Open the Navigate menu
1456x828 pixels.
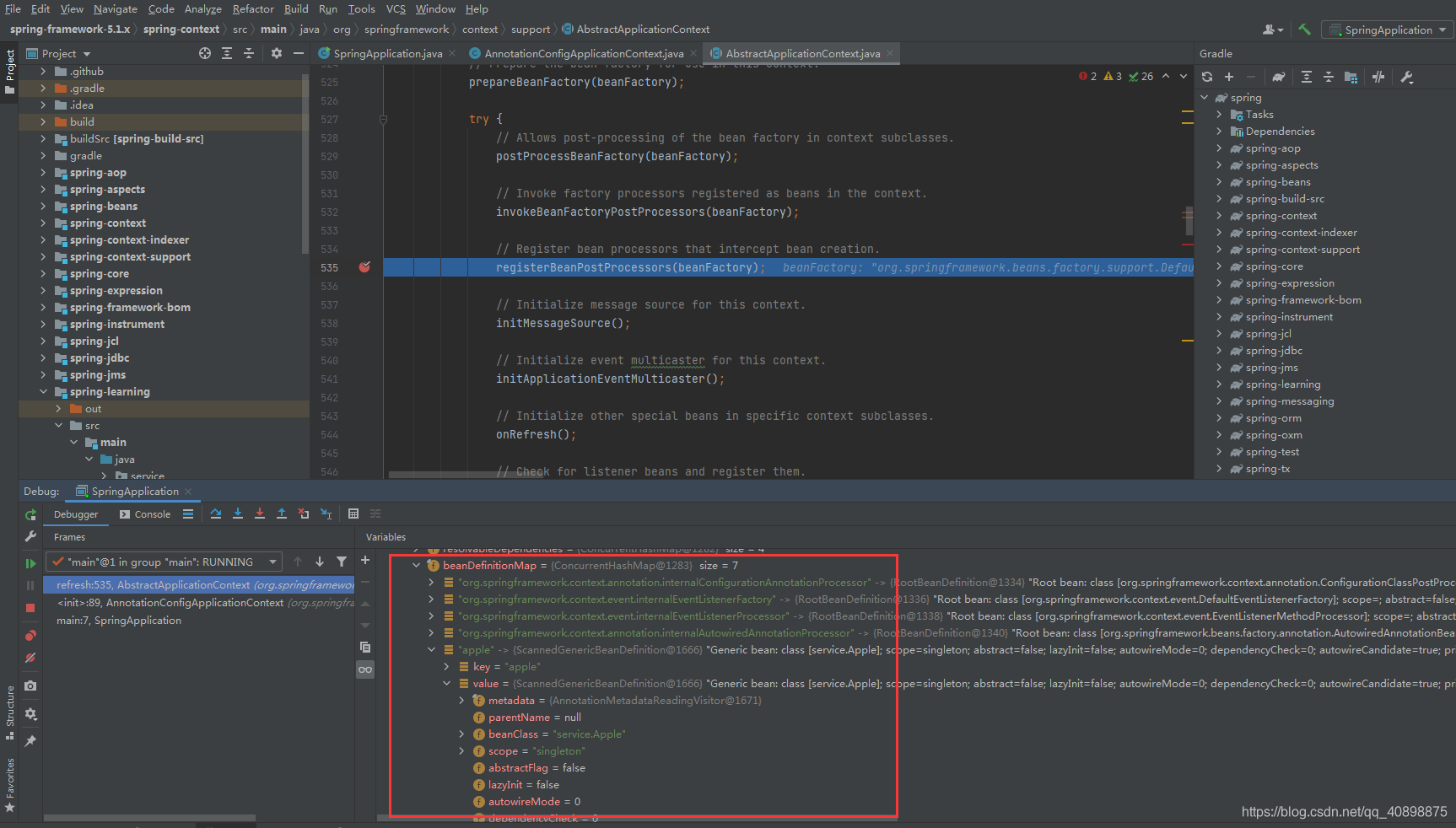(x=116, y=8)
